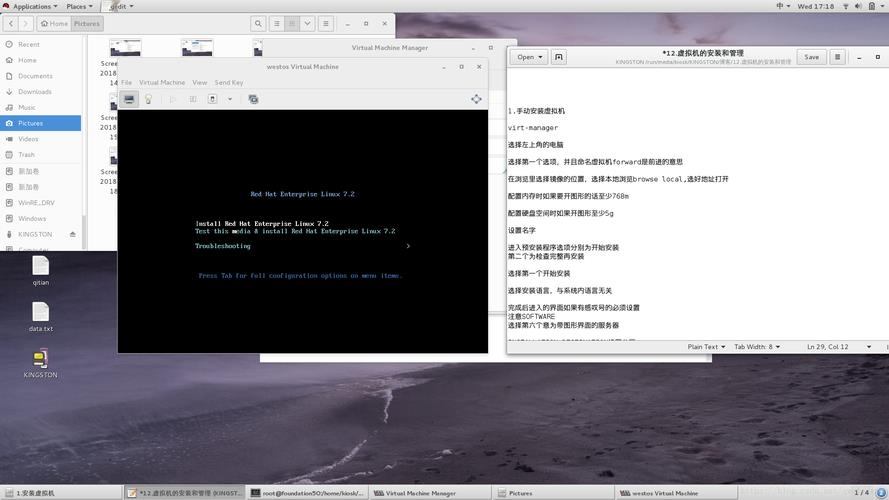Select the first screenshot thumbnail in Pictures
Viewport: 889px width, 500px height.
coord(125,47)
